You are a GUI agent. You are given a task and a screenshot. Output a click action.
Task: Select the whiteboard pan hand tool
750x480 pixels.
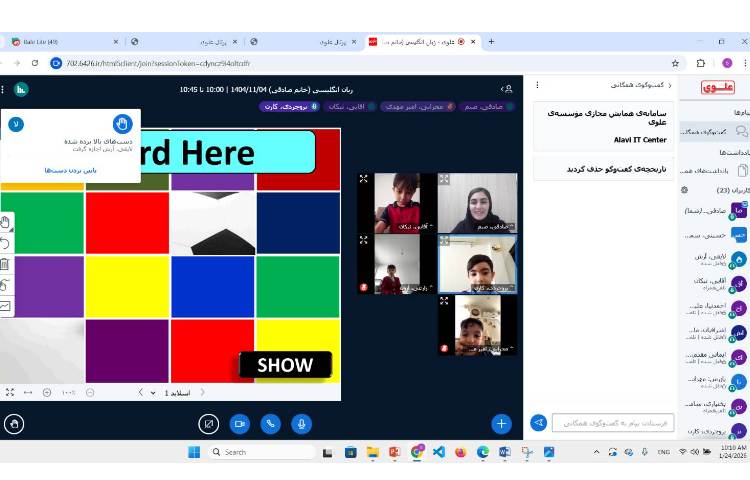click(5, 222)
